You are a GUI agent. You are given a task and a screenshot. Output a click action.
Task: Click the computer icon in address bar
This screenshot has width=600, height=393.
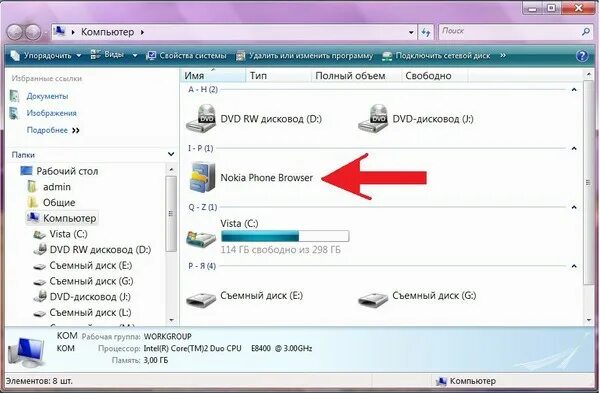[59, 31]
